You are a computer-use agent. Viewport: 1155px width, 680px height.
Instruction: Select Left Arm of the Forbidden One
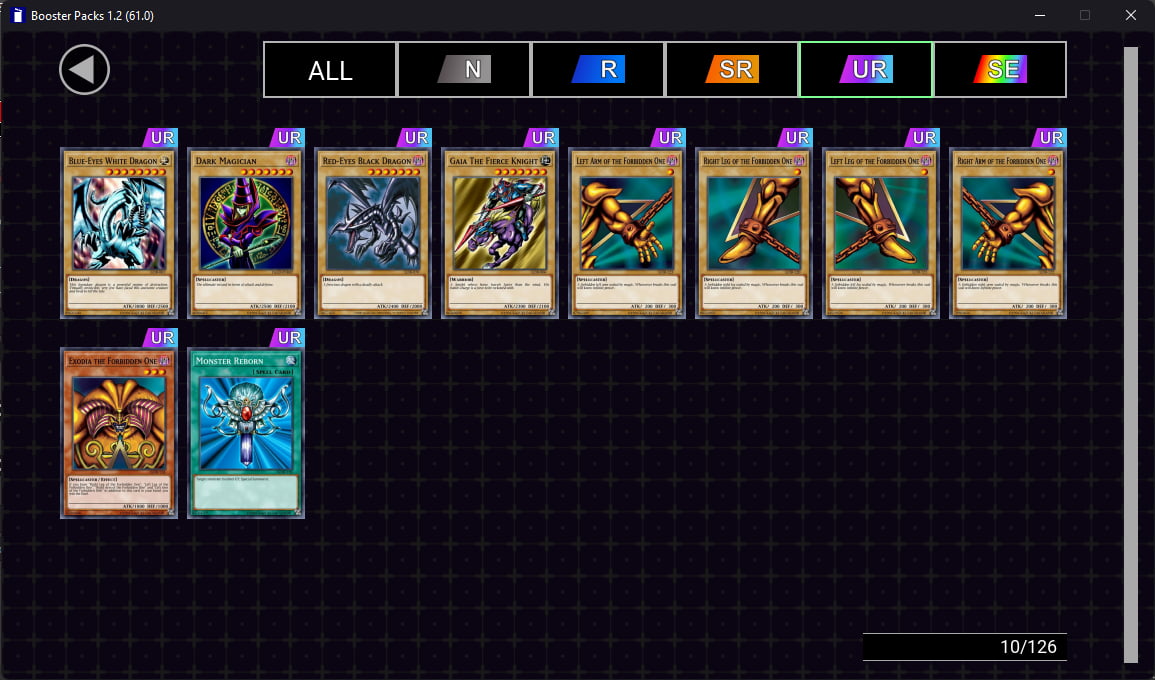click(x=627, y=233)
